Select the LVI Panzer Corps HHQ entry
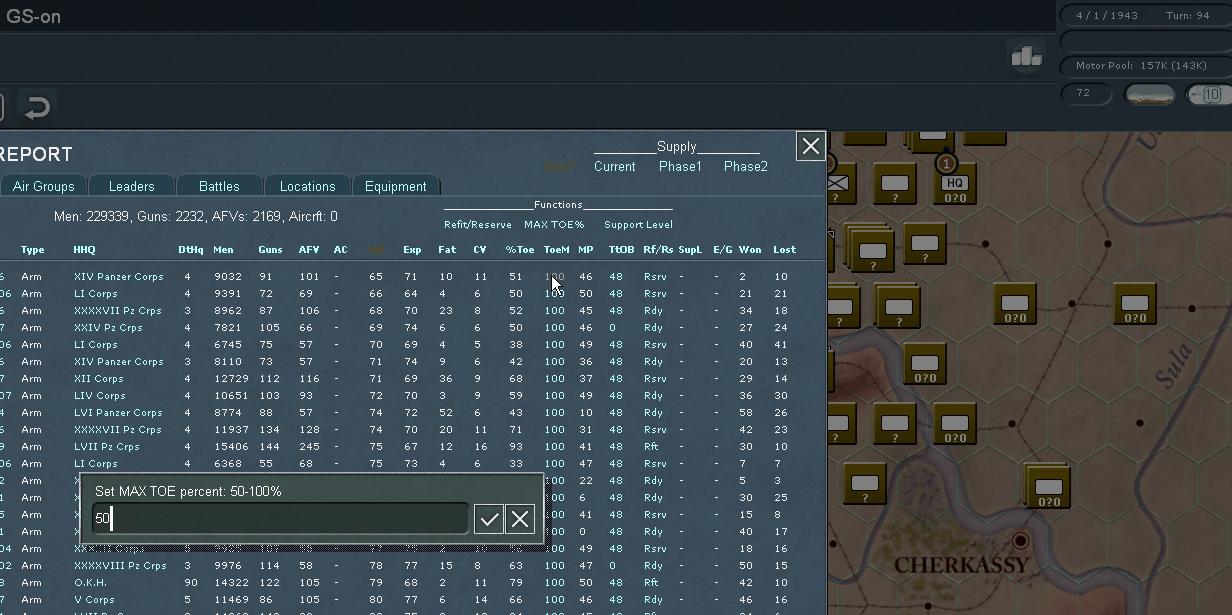This screenshot has width=1232, height=615. point(118,413)
